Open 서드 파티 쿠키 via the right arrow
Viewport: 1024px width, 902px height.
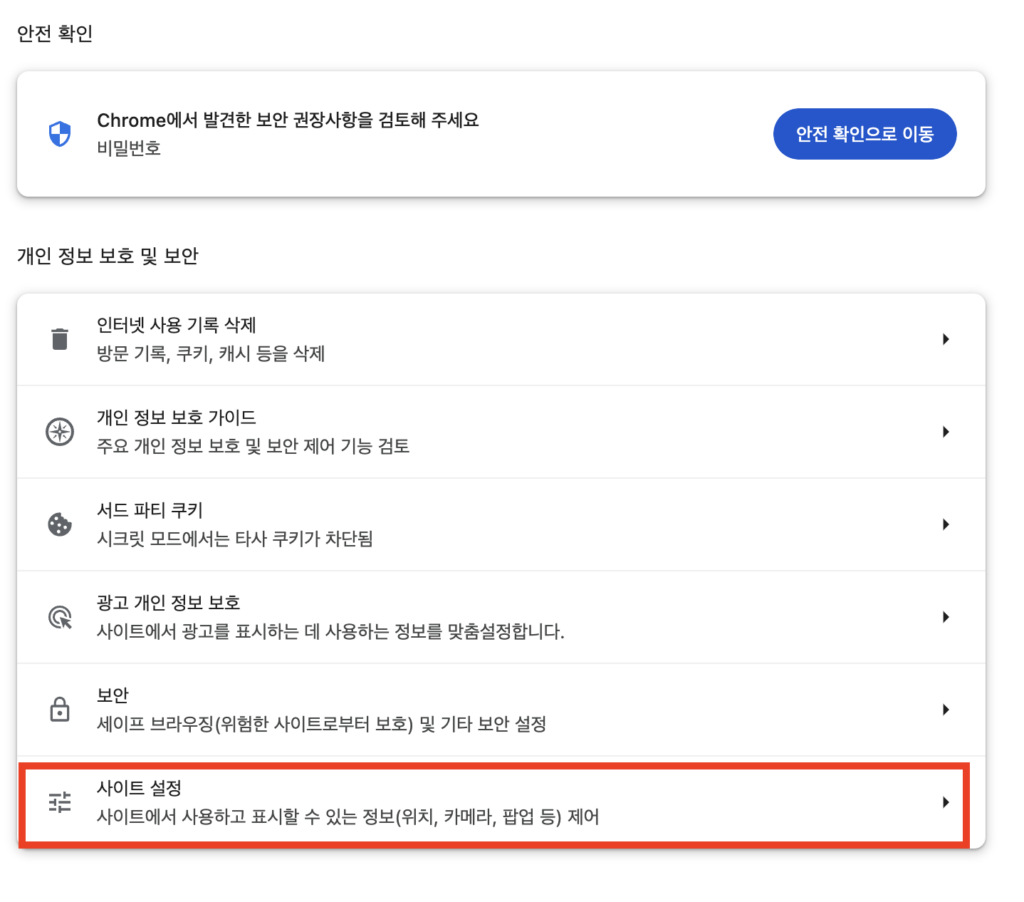pos(946,524)
